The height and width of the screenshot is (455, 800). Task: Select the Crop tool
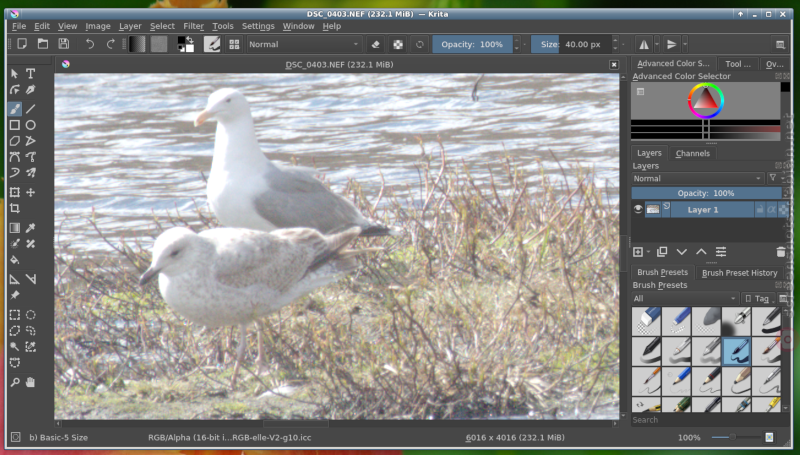(x=15, y=208)
